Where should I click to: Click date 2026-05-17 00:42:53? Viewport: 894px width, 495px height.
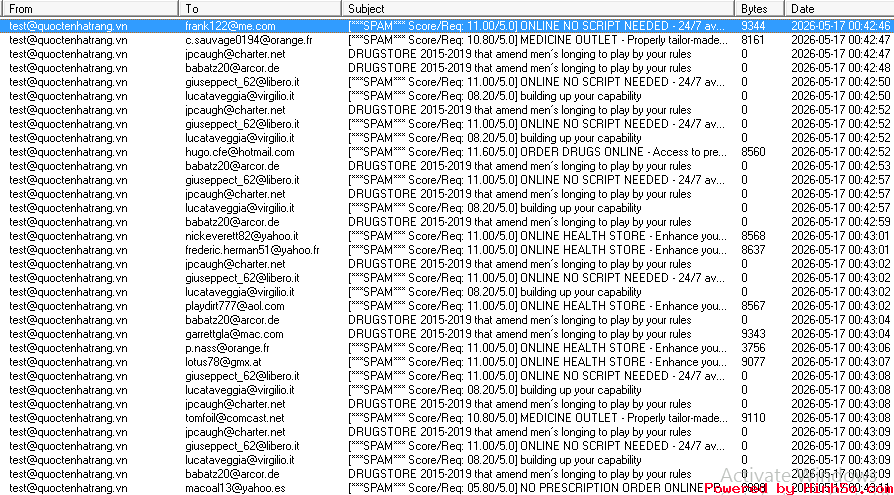(x=840, y=167)
